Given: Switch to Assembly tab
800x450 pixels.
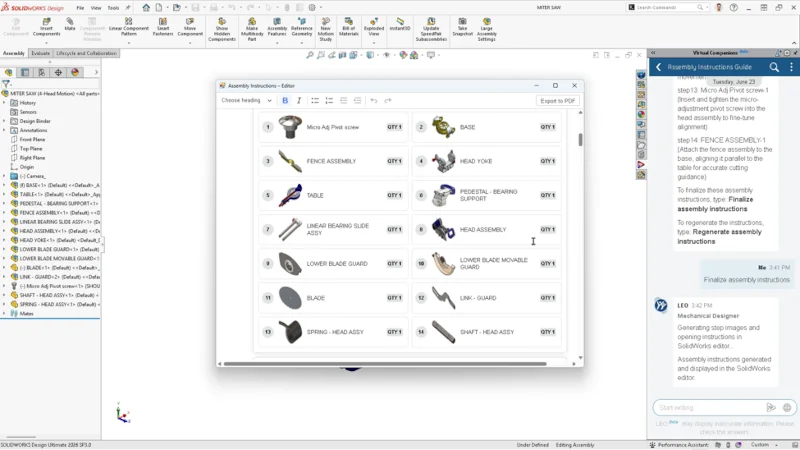Looking at the screenshot, I should [x=14, y=53].
